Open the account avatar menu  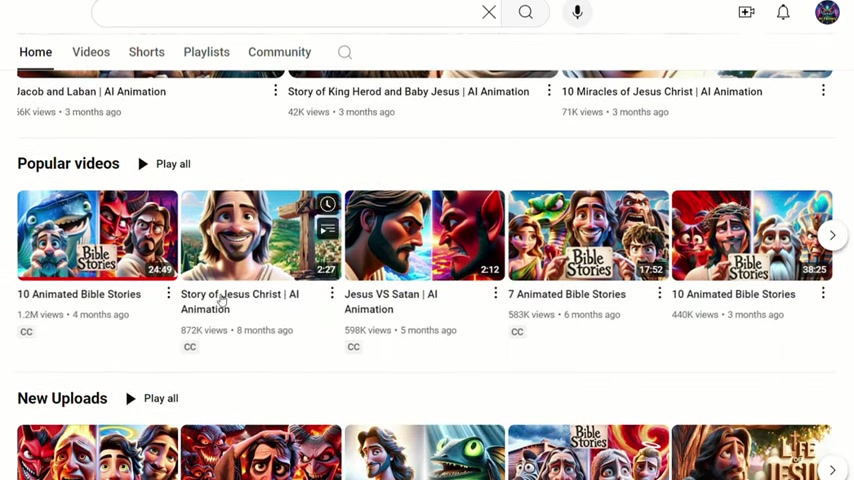click(827, 12)
